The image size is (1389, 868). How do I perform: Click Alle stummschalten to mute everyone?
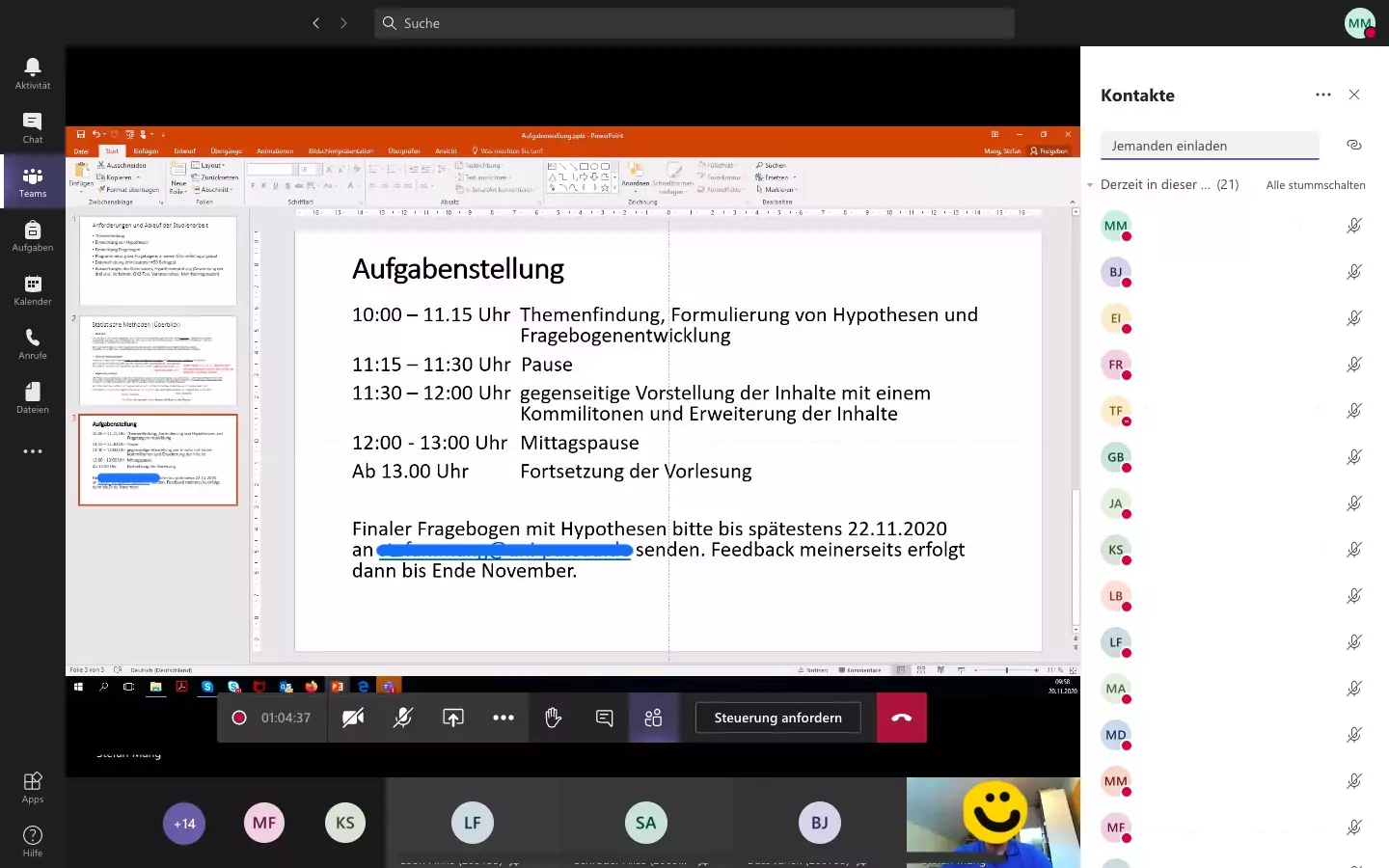[x=1315, y=185]
